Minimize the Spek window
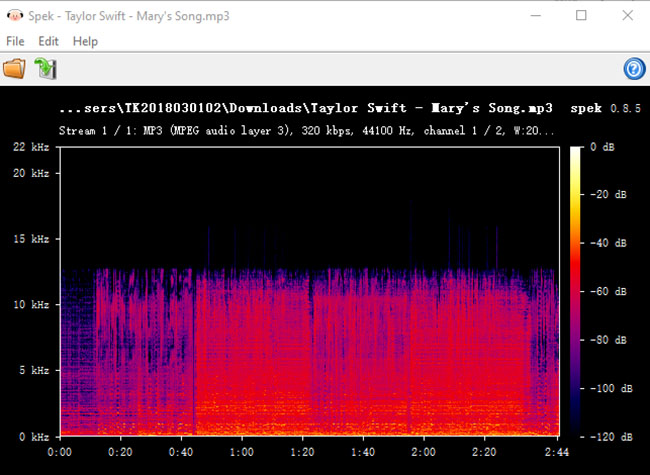The height and width of the screenshot is (475, 650). point(536,16)
